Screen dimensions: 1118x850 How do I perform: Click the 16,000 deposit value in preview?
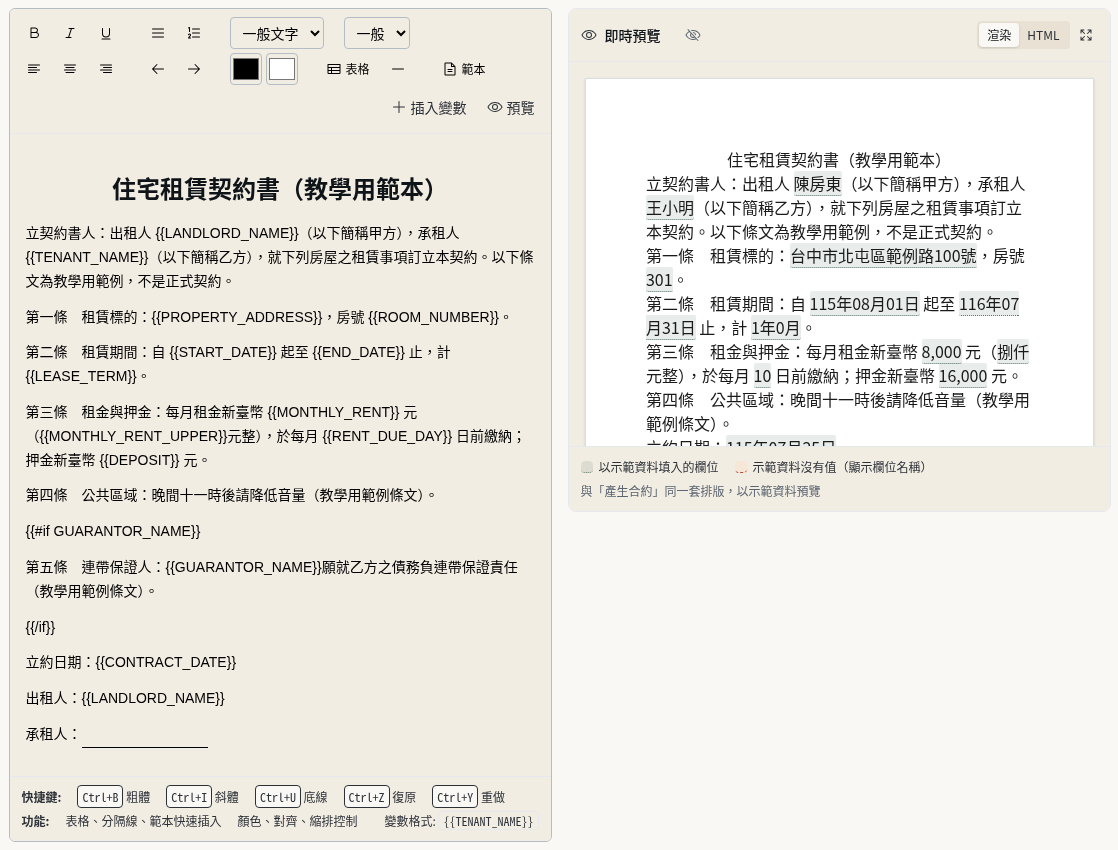point(963,377)
